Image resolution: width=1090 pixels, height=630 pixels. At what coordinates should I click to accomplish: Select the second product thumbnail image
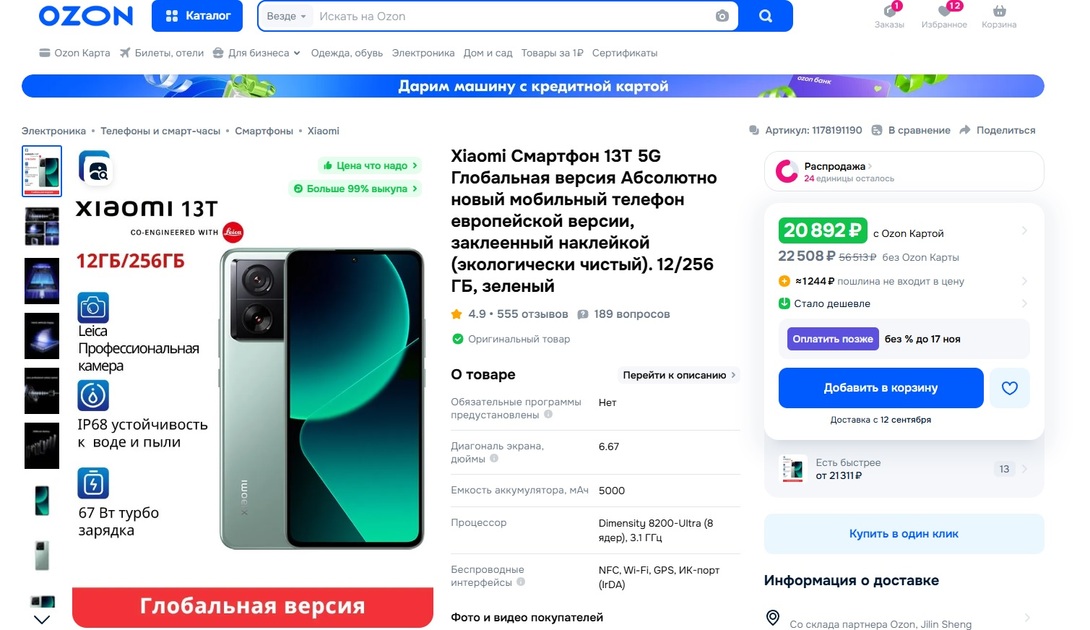pyautogui.click(x=42, y=226)
